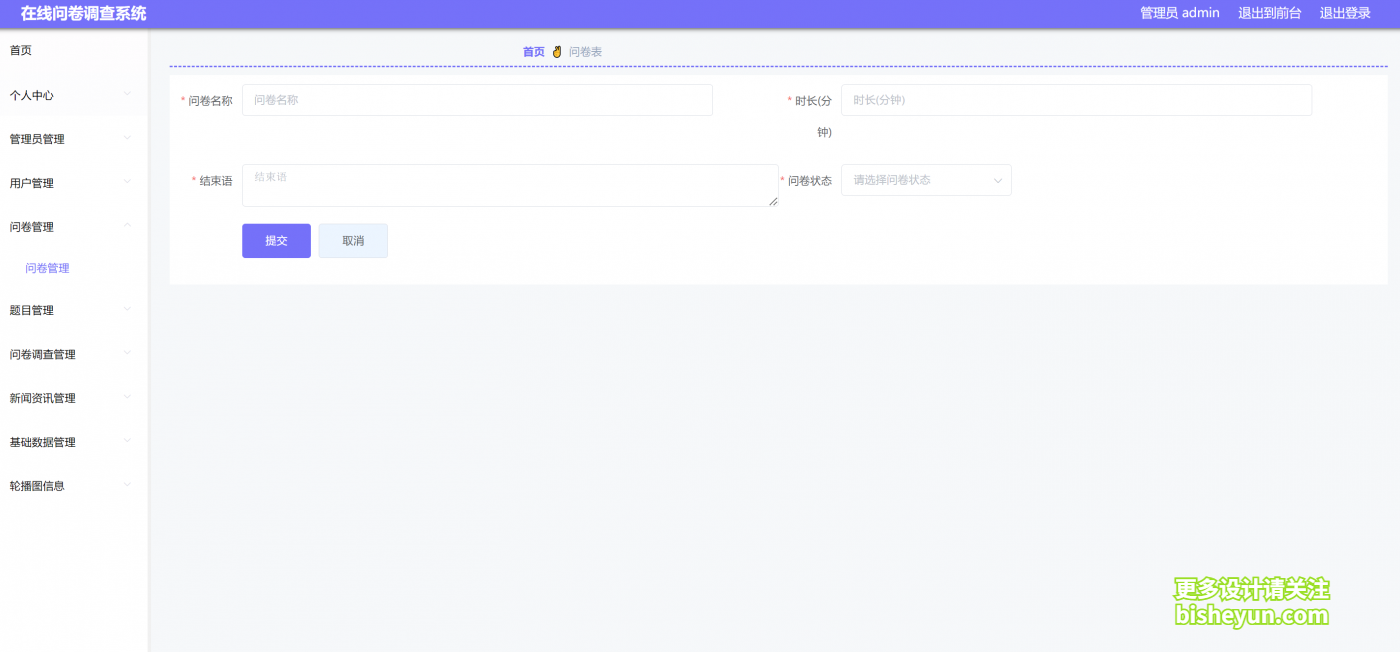The width and height of the screenshot is (1400, 652).
Task: Click 退出登录 to log out
Action: click(1344, 13)
